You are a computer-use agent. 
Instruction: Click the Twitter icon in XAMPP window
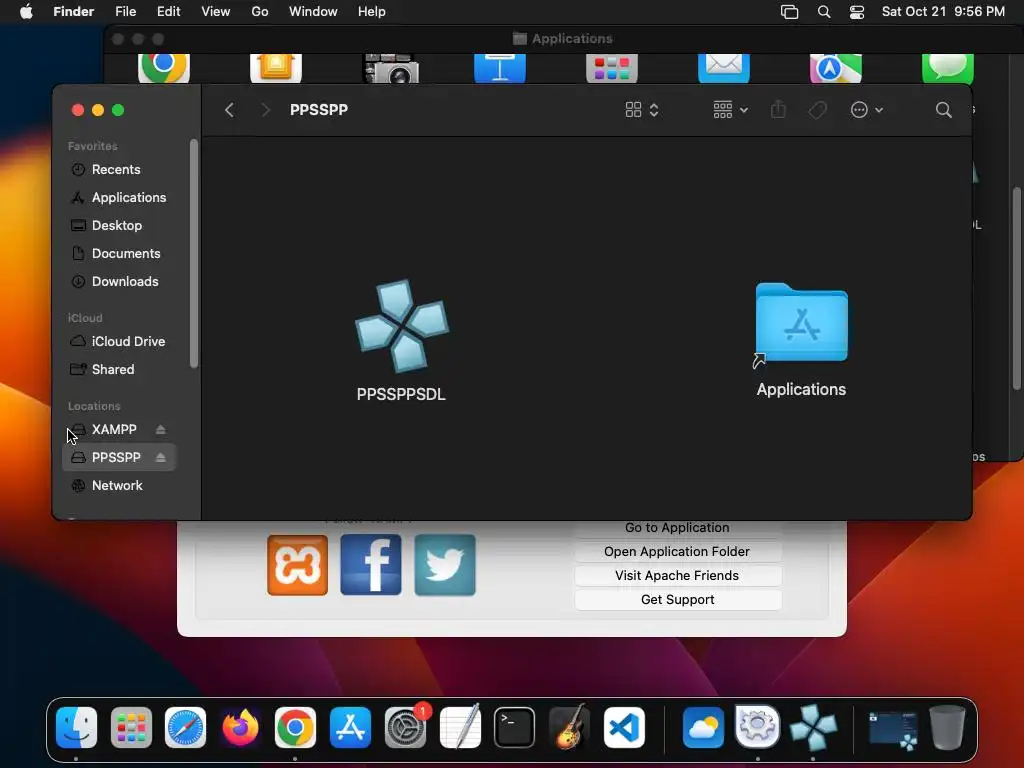(x=445, y=565)
